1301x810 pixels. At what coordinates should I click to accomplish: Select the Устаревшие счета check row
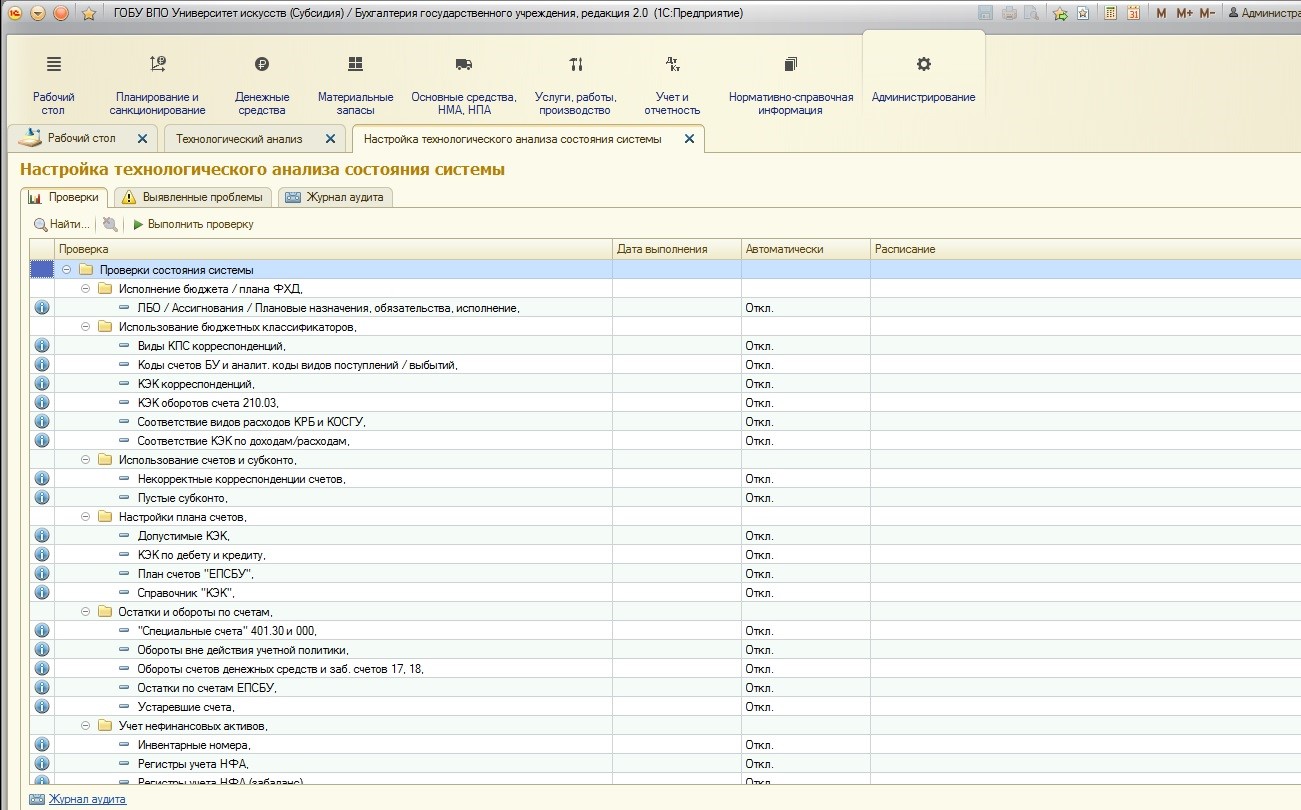pos(186,707)
